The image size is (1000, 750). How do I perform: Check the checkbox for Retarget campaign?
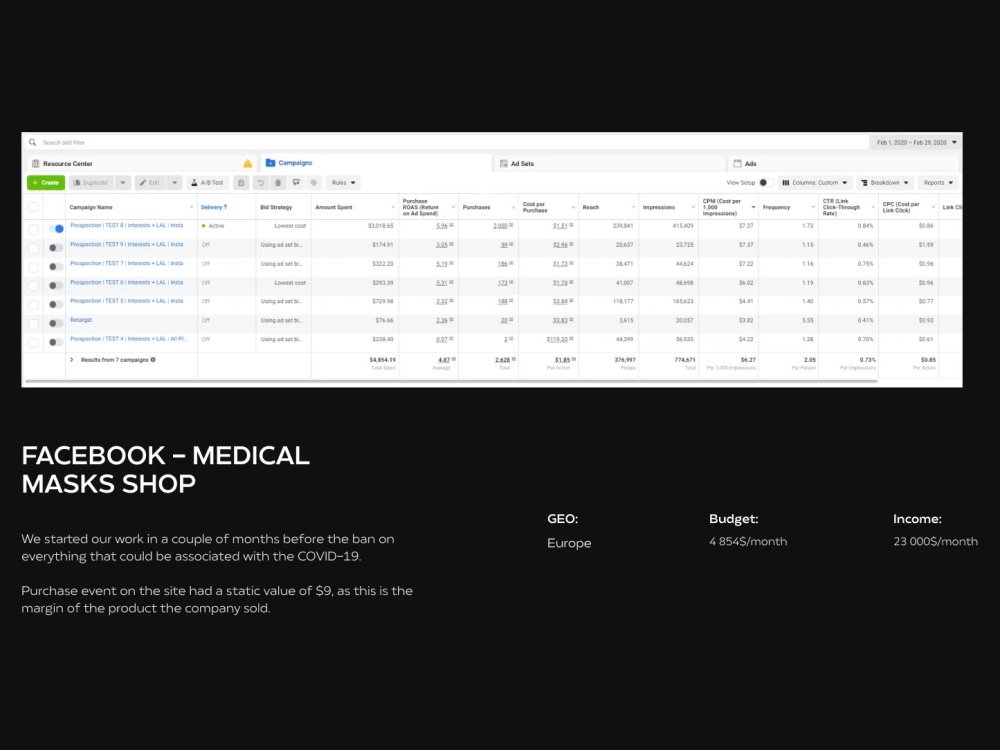tap(34, 323)
